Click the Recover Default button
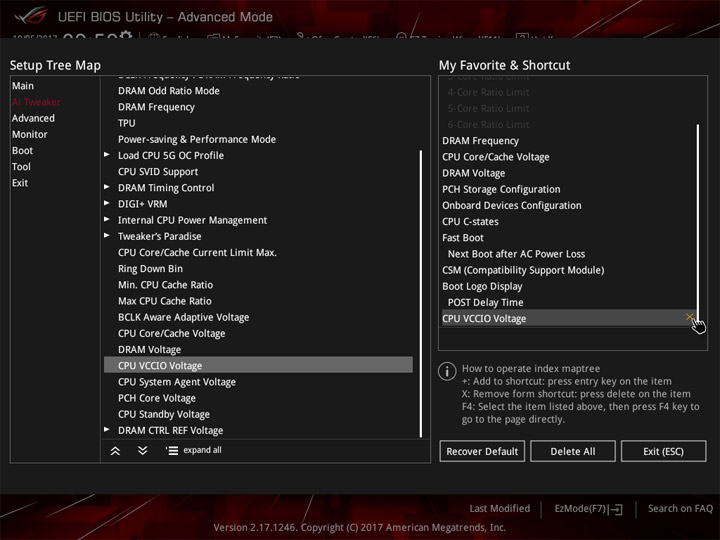This screenshot has width=720, height=540. 482,451
